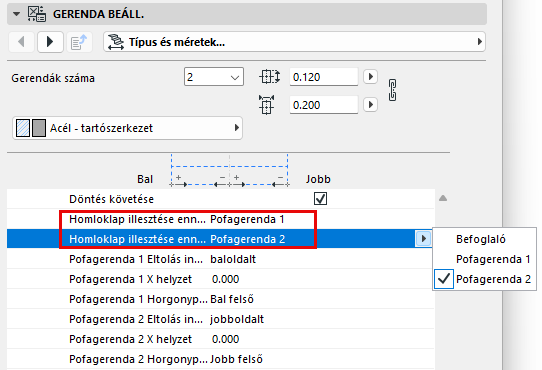Screen dimensions: 542x370
Task: Open the Típus és méretek... page selector
Action: click(x=294, y=42)
